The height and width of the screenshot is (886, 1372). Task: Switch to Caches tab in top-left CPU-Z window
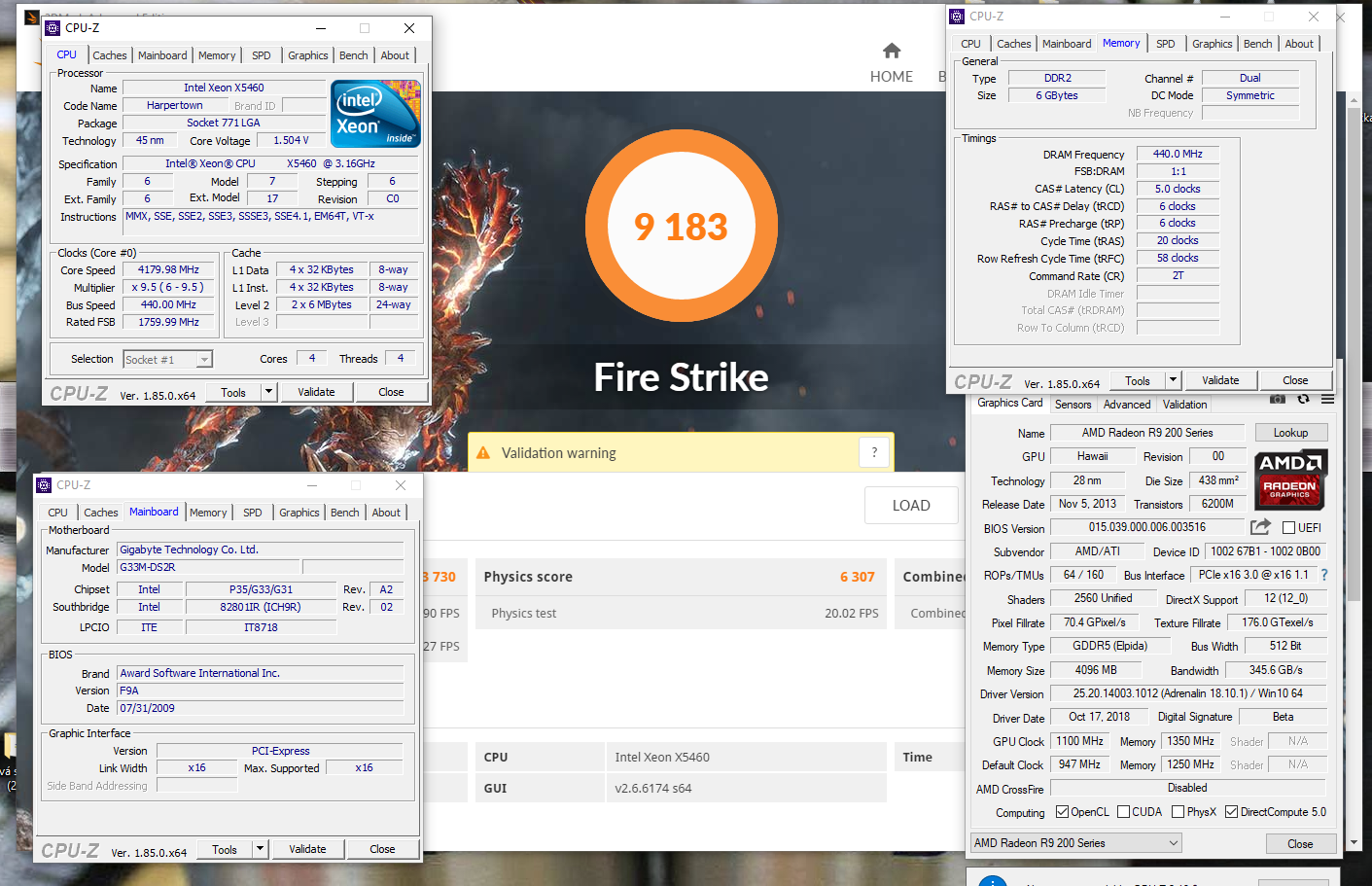[110, 55]
